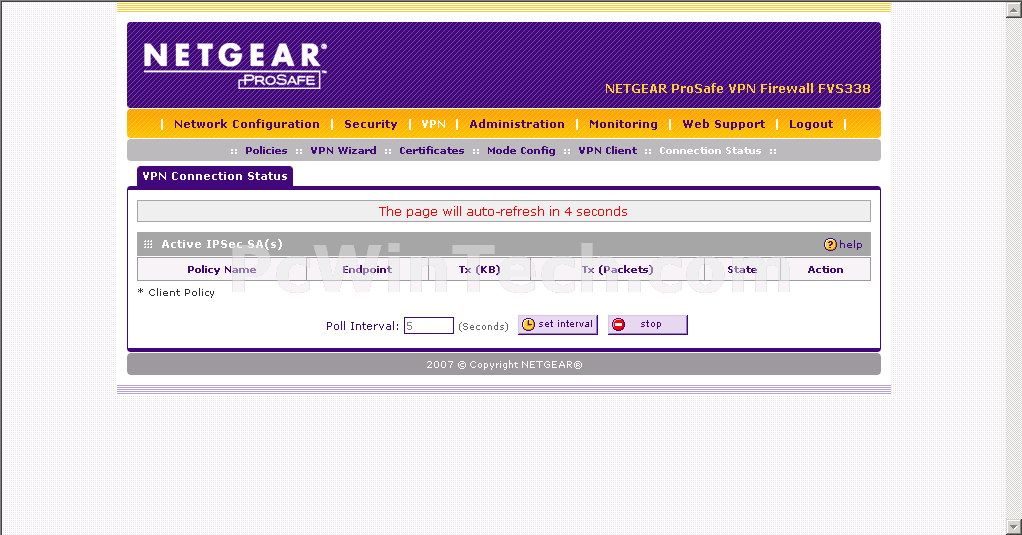Click the 2007 Copyright NETGEAR footer
The image size is (1022, 535).
504,365
